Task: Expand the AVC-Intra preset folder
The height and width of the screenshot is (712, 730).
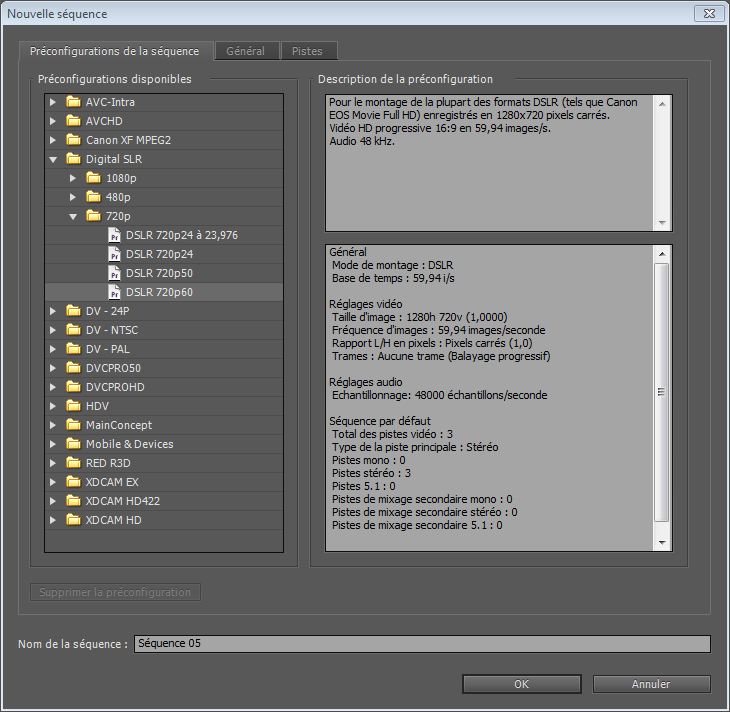Action: pyautogui.click(x=53, y=102)
